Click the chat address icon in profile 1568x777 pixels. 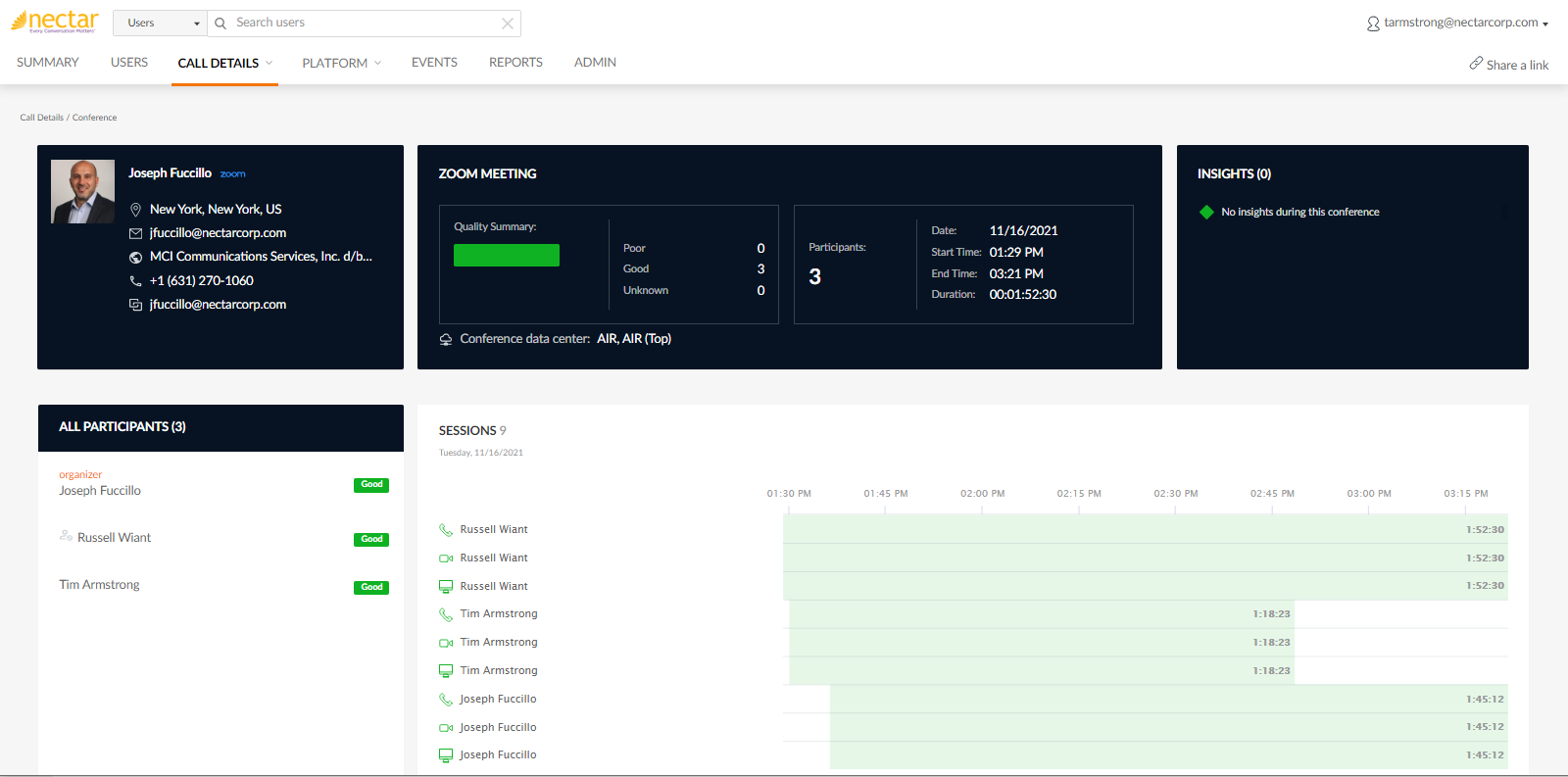(135, 305)
